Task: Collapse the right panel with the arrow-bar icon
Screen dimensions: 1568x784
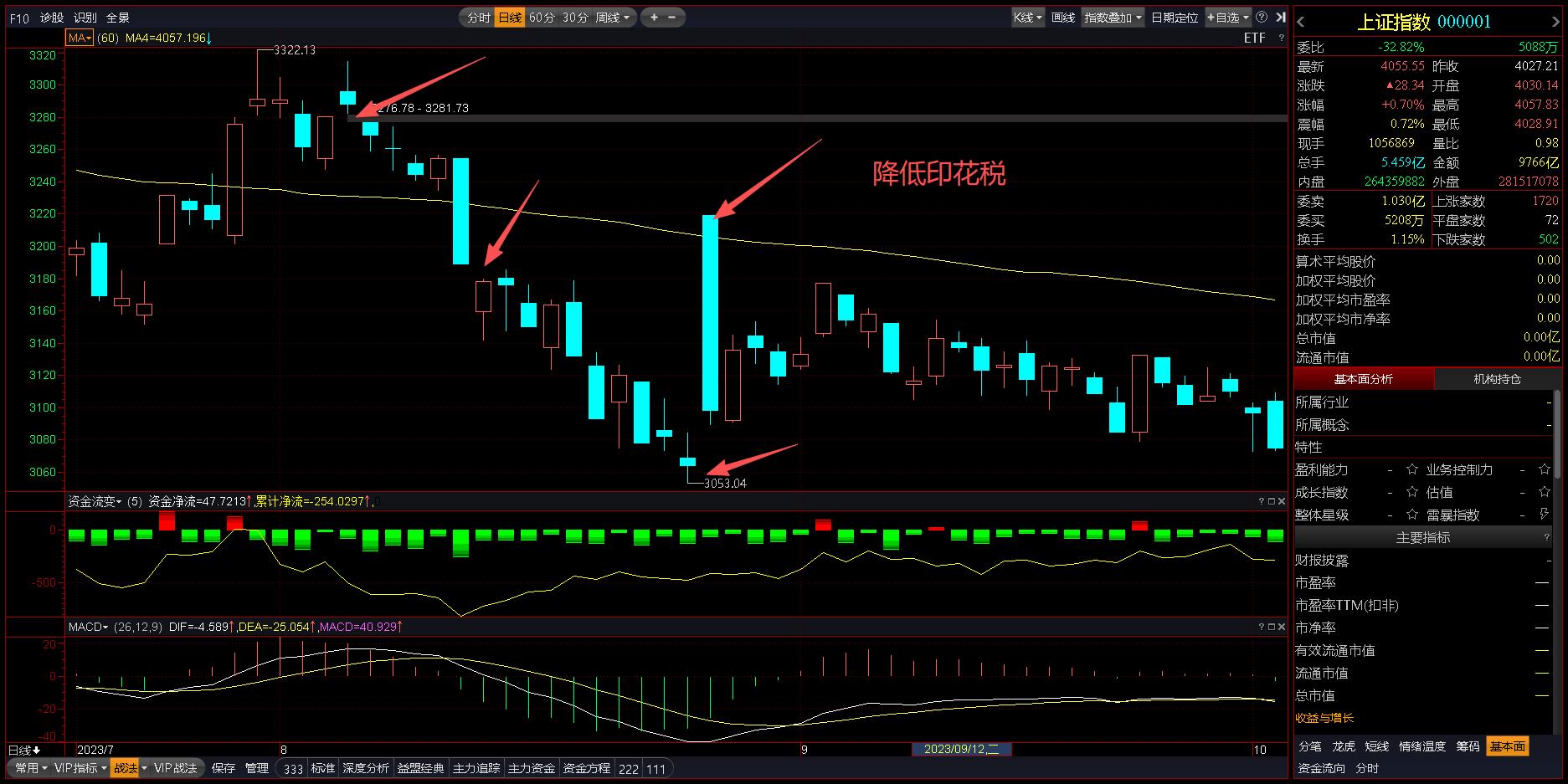Action: (x=1280, y=17)
